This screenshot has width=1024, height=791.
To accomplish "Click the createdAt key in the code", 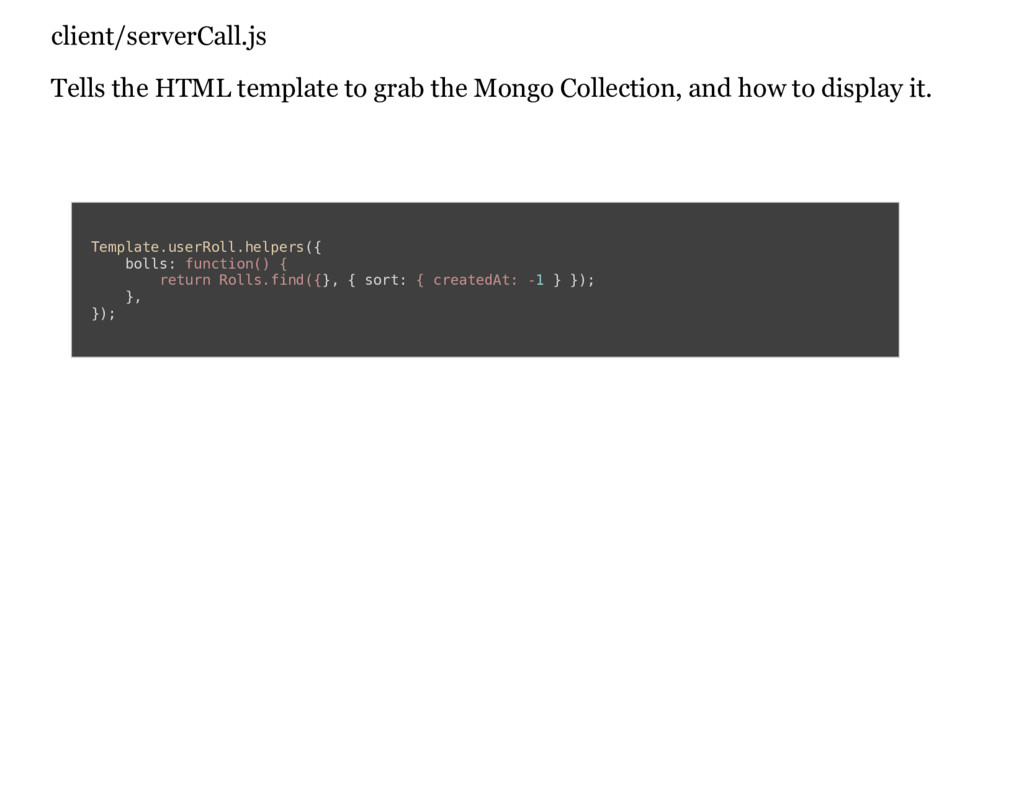I will pos(474,280).
